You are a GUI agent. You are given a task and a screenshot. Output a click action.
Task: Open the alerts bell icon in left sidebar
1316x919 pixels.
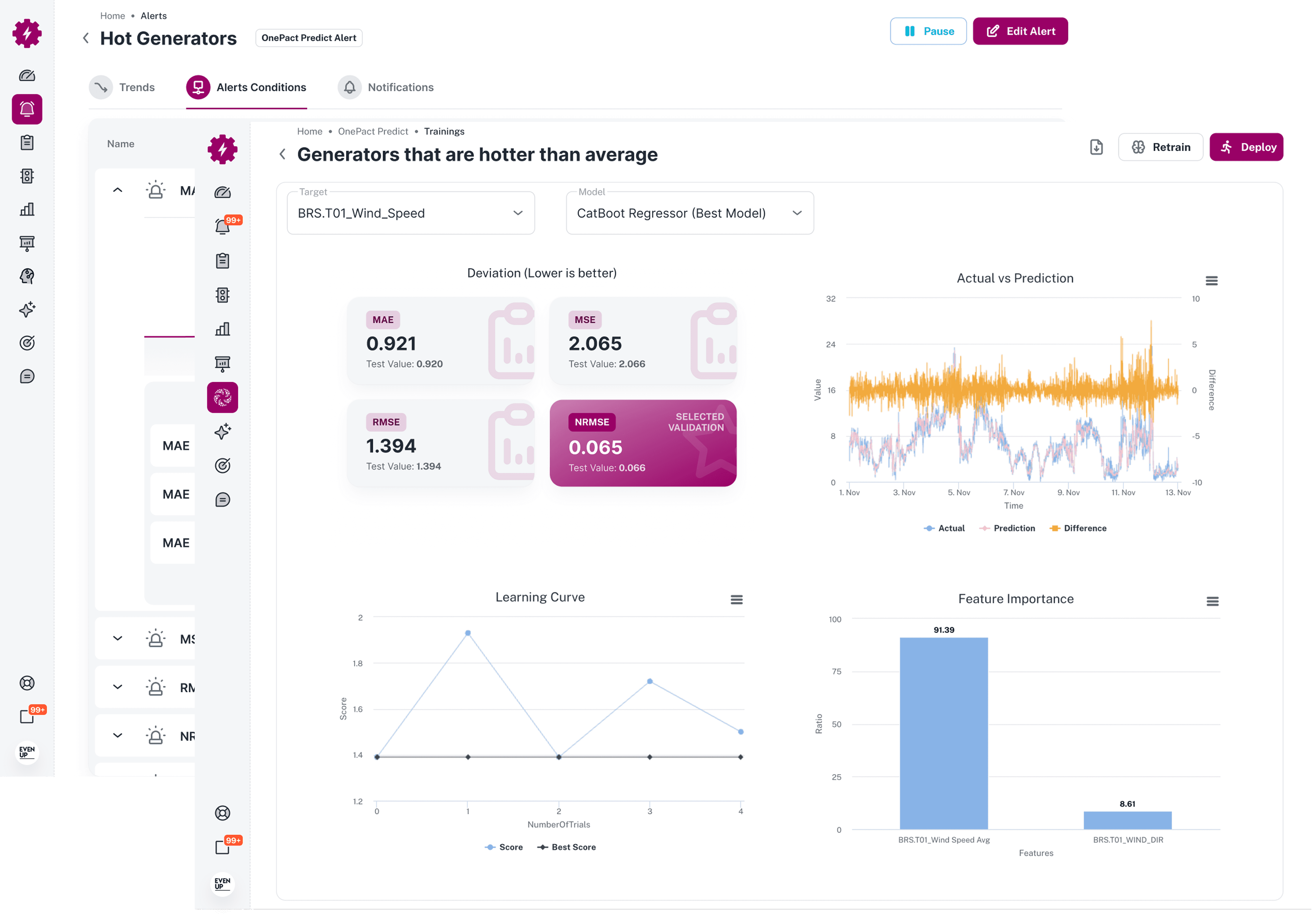pos(27,109)
